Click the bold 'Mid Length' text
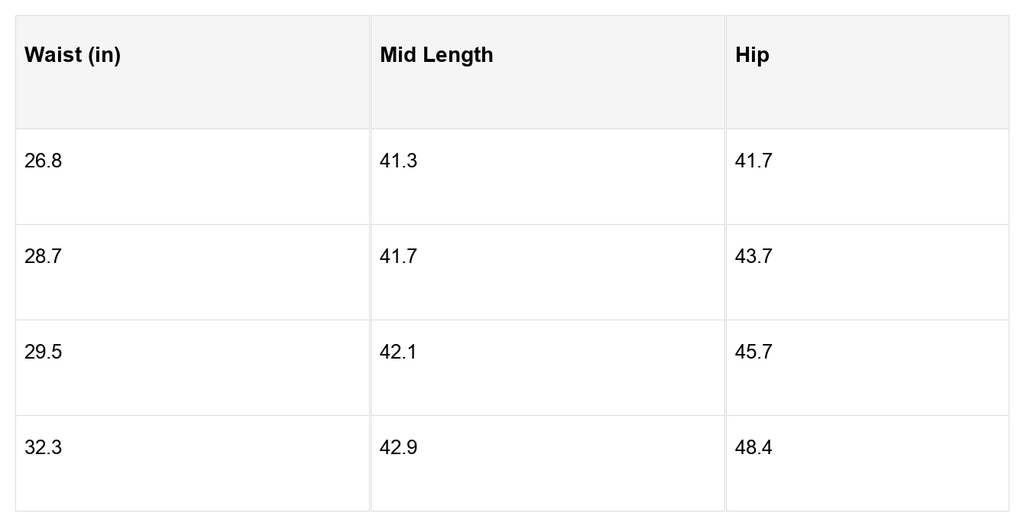Image resolution: width=1024 pixels, height=526 pixels. coord(436,55)
